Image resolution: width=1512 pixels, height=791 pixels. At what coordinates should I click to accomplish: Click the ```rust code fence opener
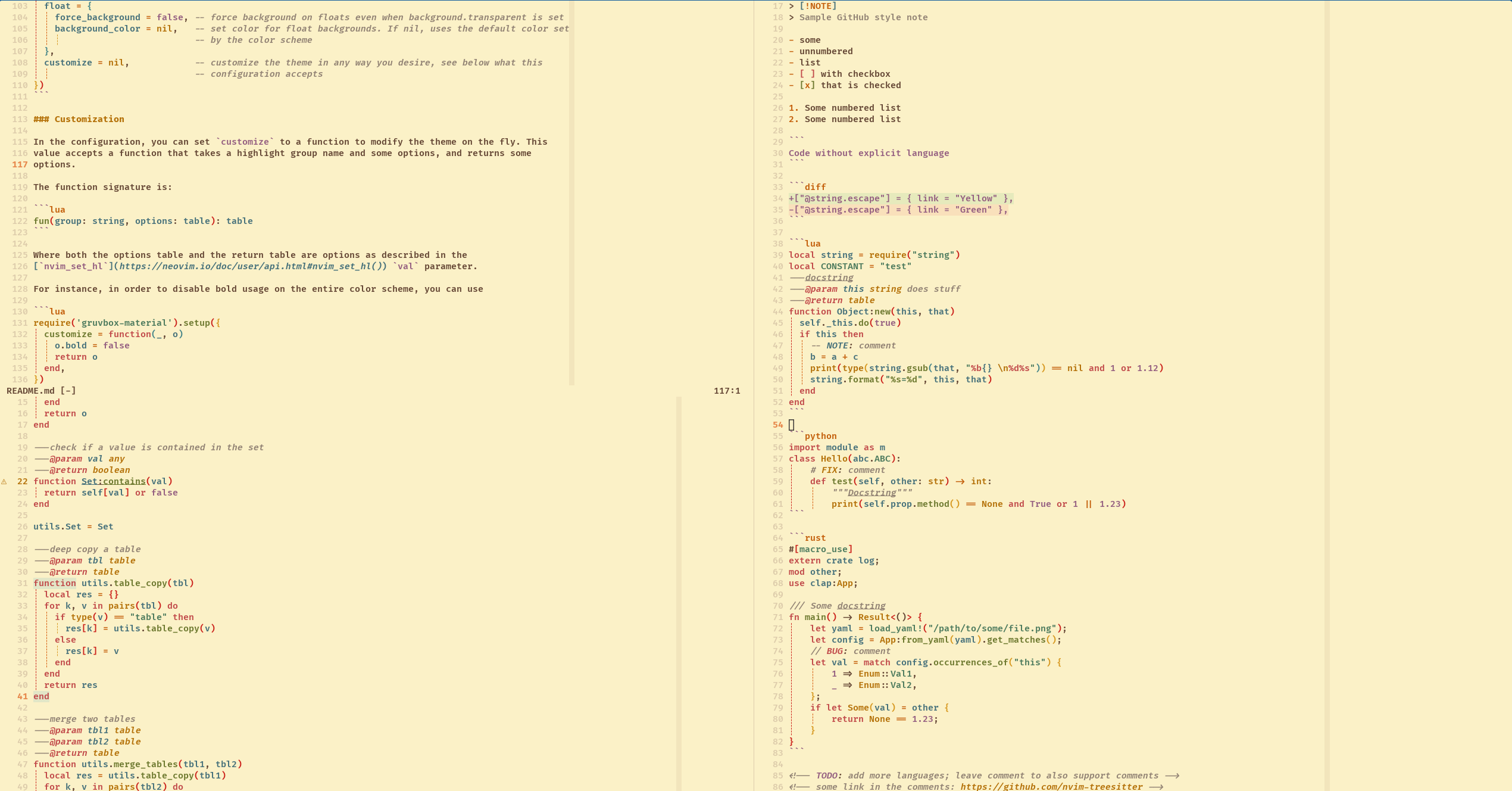tap(807, 538)
